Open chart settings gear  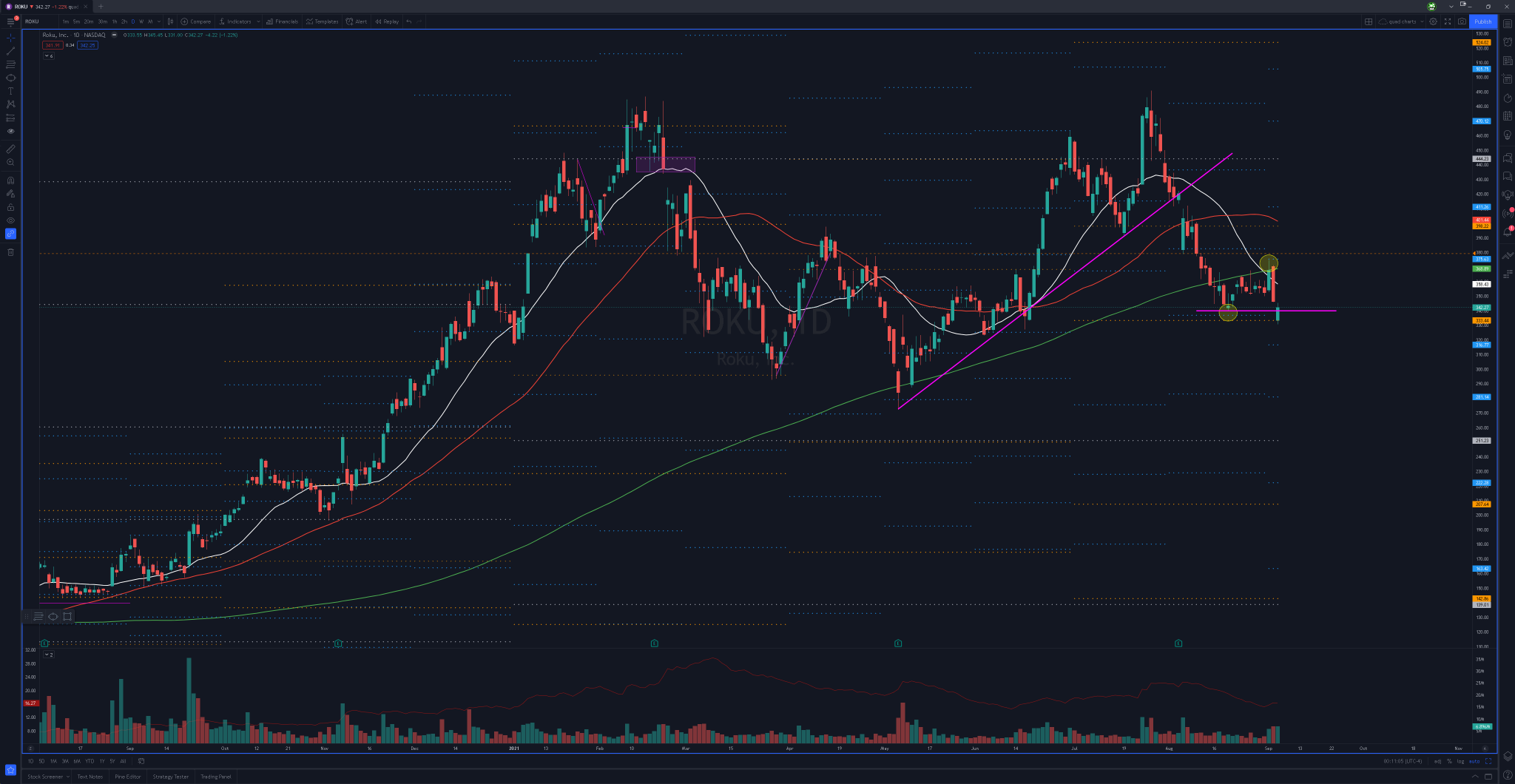tap(1433, 21)
